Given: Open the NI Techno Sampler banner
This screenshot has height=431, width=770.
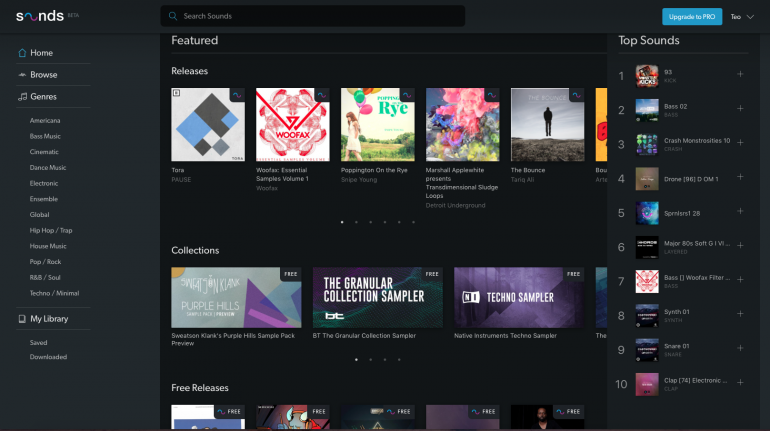Looking at the screenshot, I should (x=519, y=297).
